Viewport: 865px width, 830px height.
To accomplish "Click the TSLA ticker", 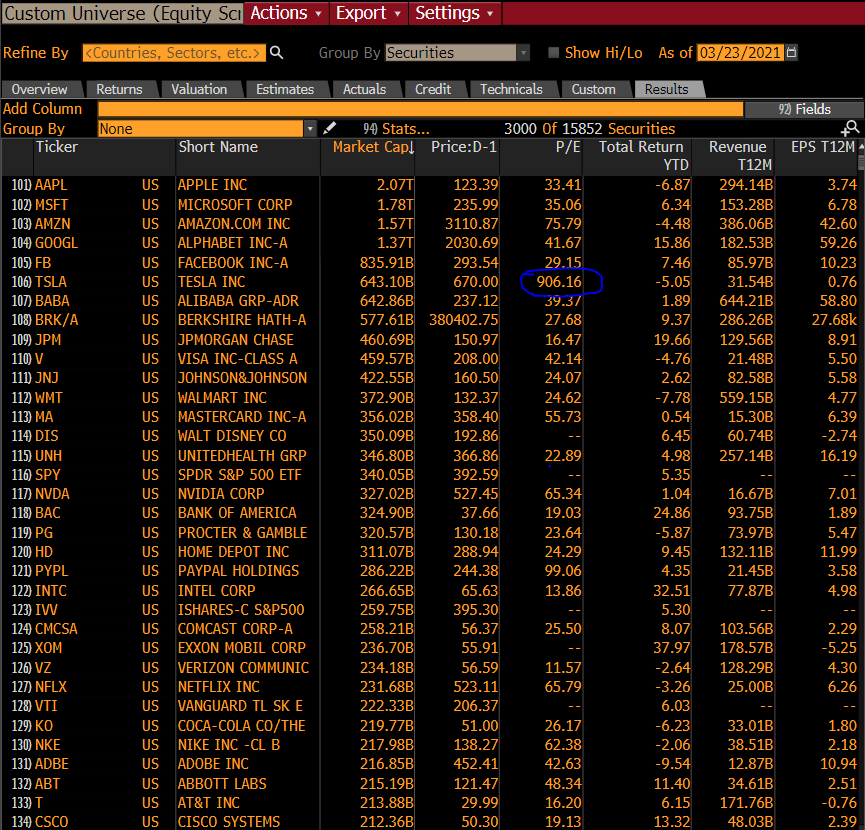I will tap(51, 282).
